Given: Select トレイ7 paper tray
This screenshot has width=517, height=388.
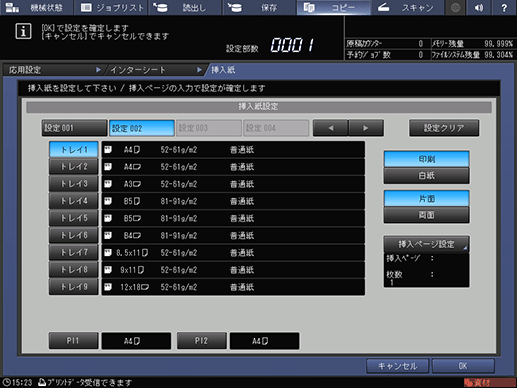Looking at the screenshot, I should [x=74, y=253].
